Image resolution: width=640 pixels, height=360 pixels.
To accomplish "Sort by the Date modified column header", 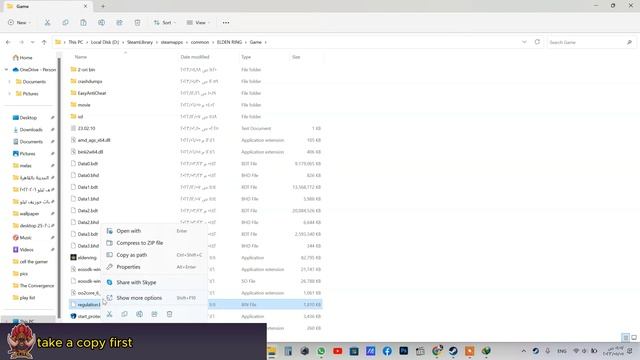I will [x=195, y=57].
